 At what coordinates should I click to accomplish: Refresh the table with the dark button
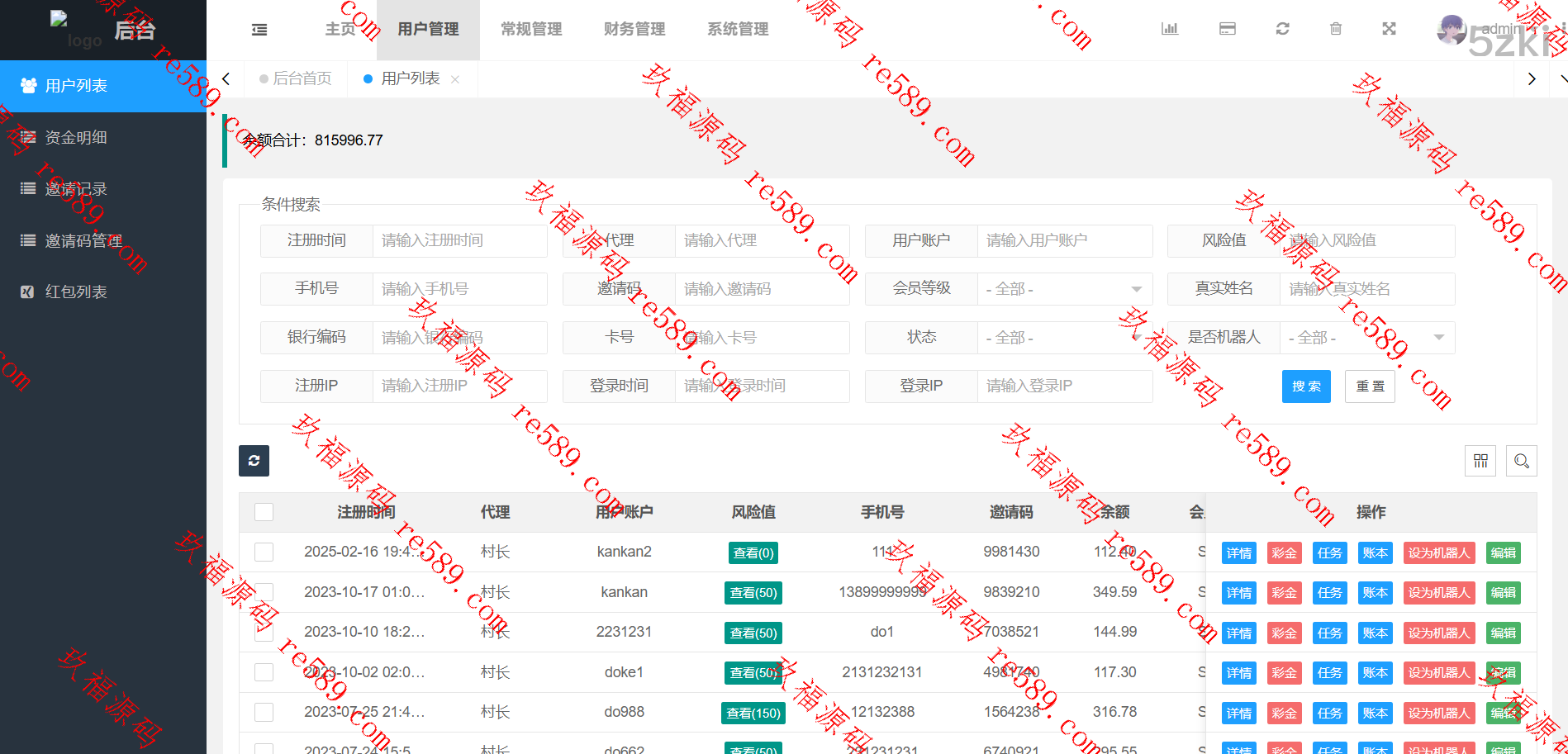[x=254, y=461]
